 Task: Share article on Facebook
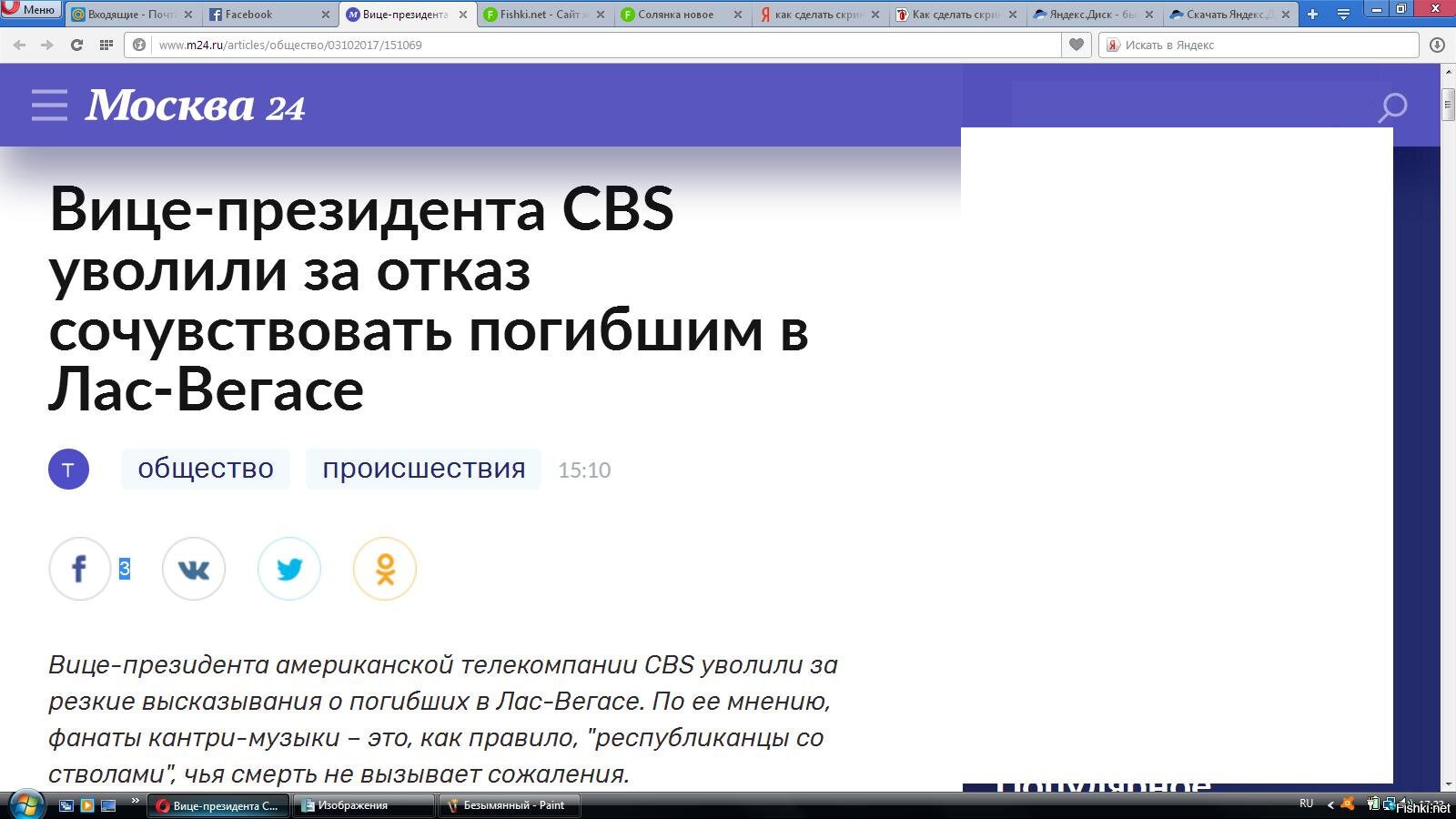[x=79, y=569]
